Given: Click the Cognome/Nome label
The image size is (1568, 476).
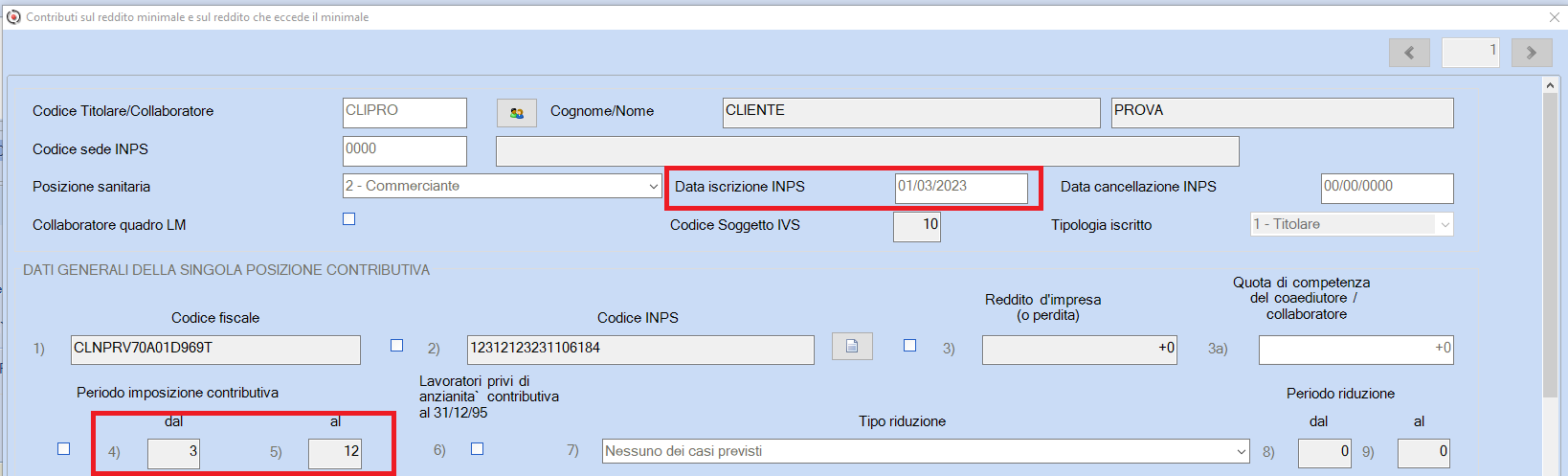Looking at the screenshot, I should pos(602,111).
